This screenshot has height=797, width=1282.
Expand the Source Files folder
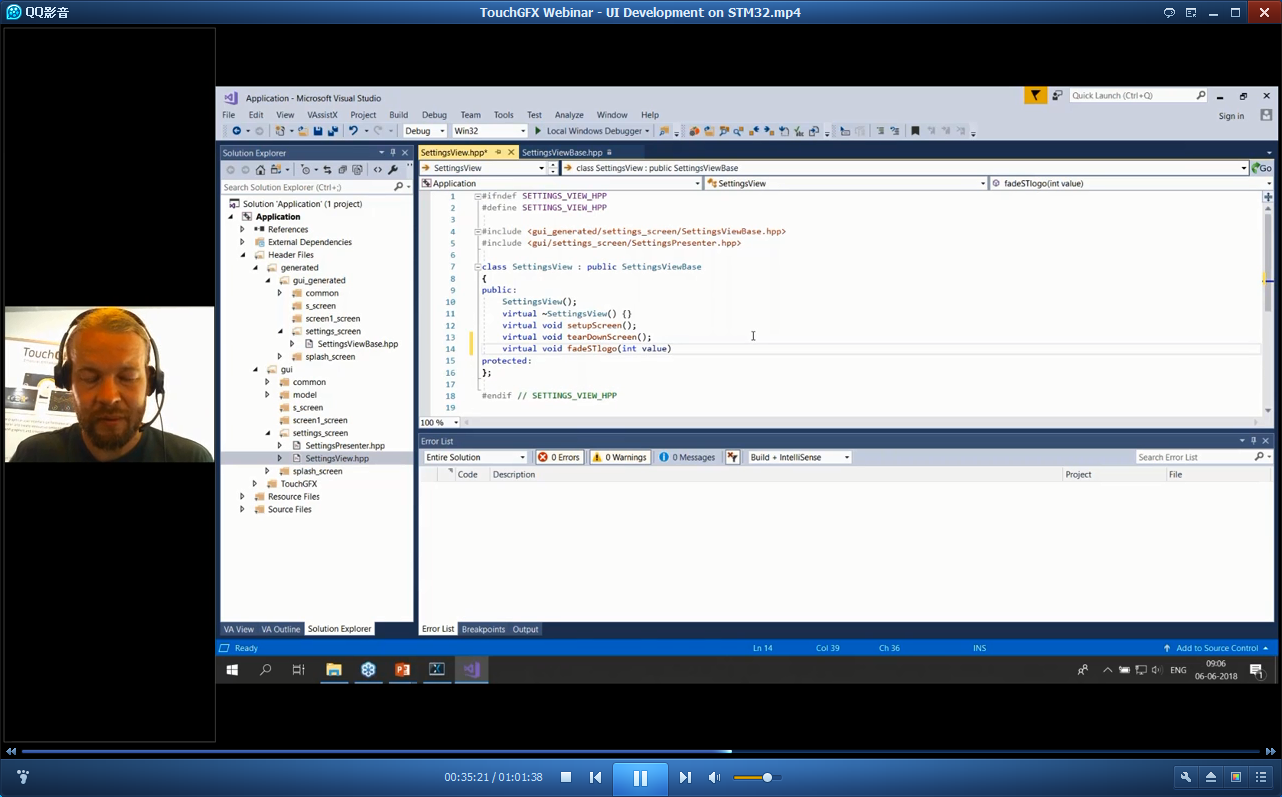242,509
